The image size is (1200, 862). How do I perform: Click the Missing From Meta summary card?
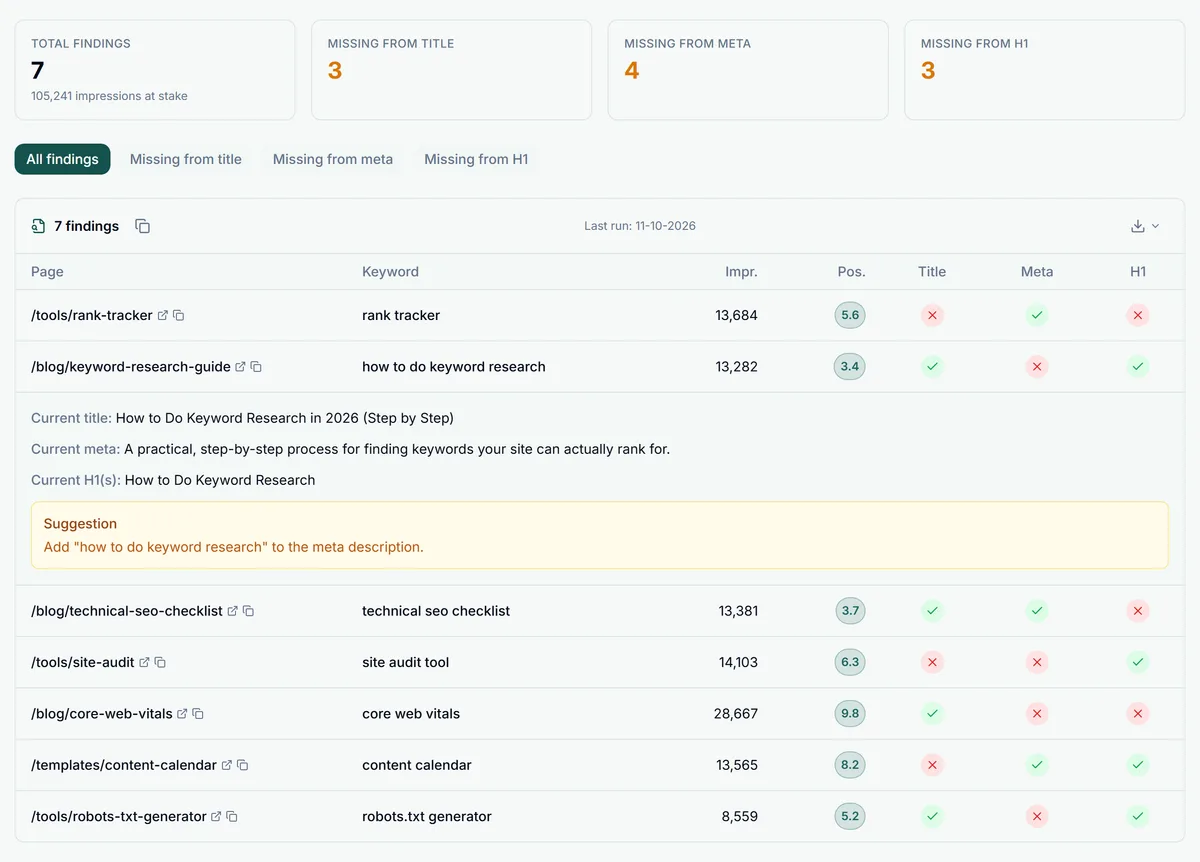[x=748, y=70]
